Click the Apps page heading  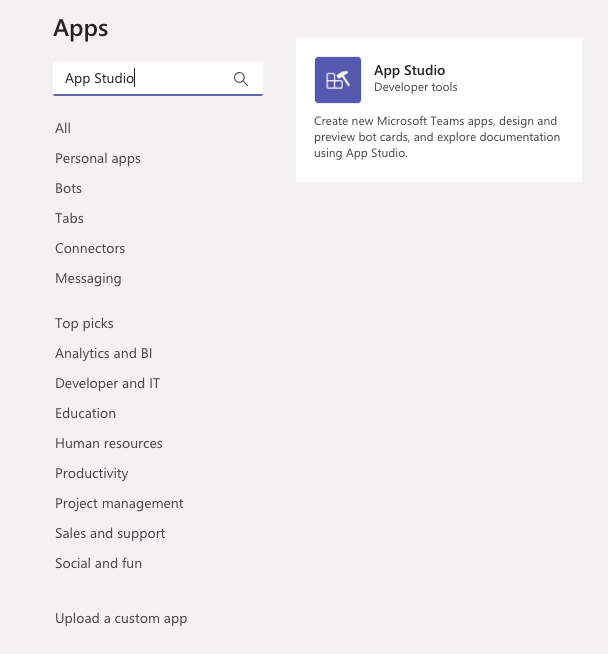[81, 29]
